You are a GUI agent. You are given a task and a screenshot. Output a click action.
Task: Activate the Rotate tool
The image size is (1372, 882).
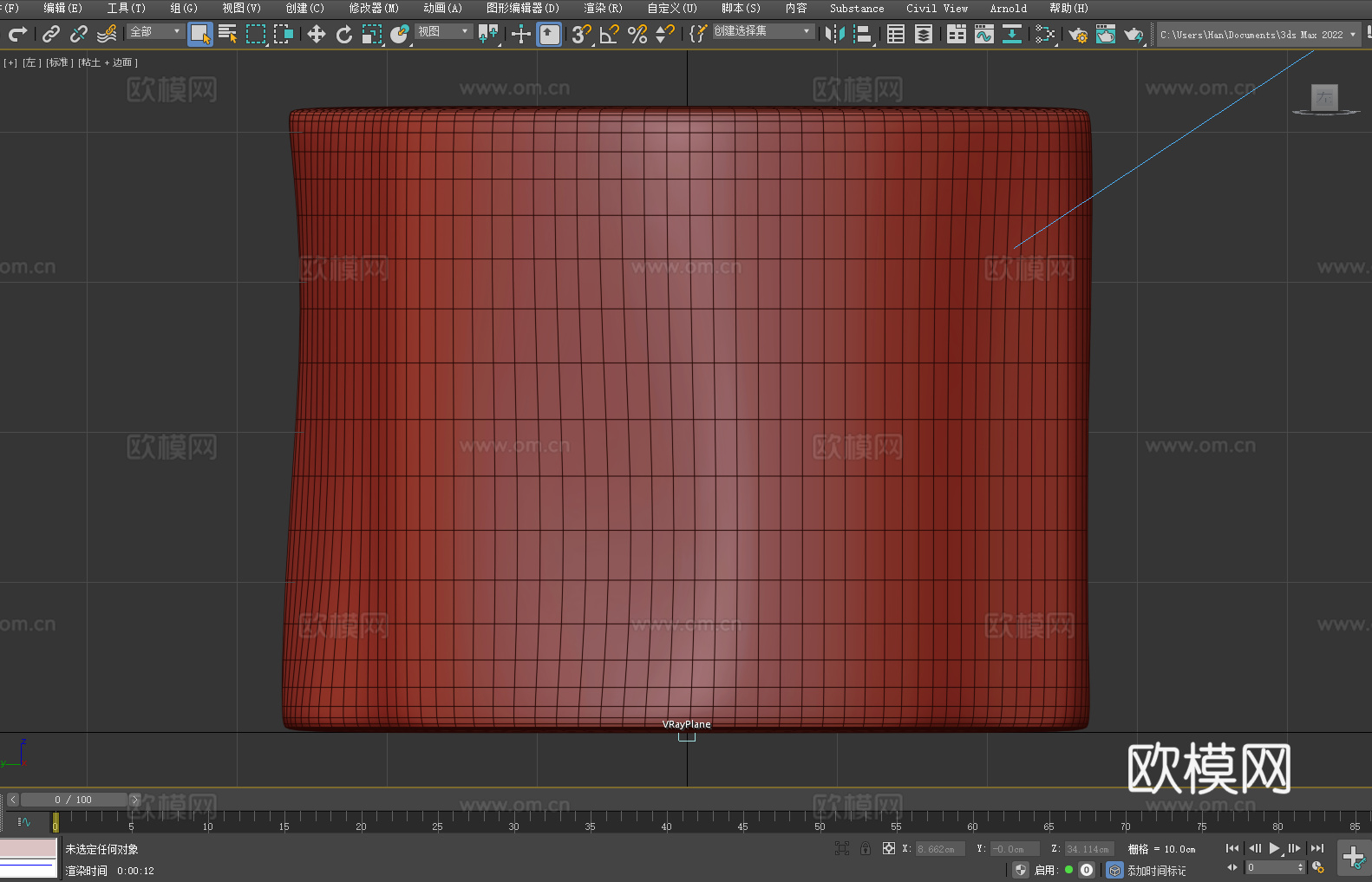[344, 34]
